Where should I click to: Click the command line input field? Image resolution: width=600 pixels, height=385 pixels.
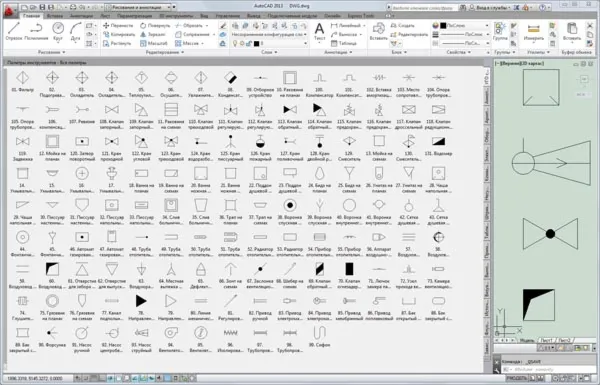[x=547, y=369]
